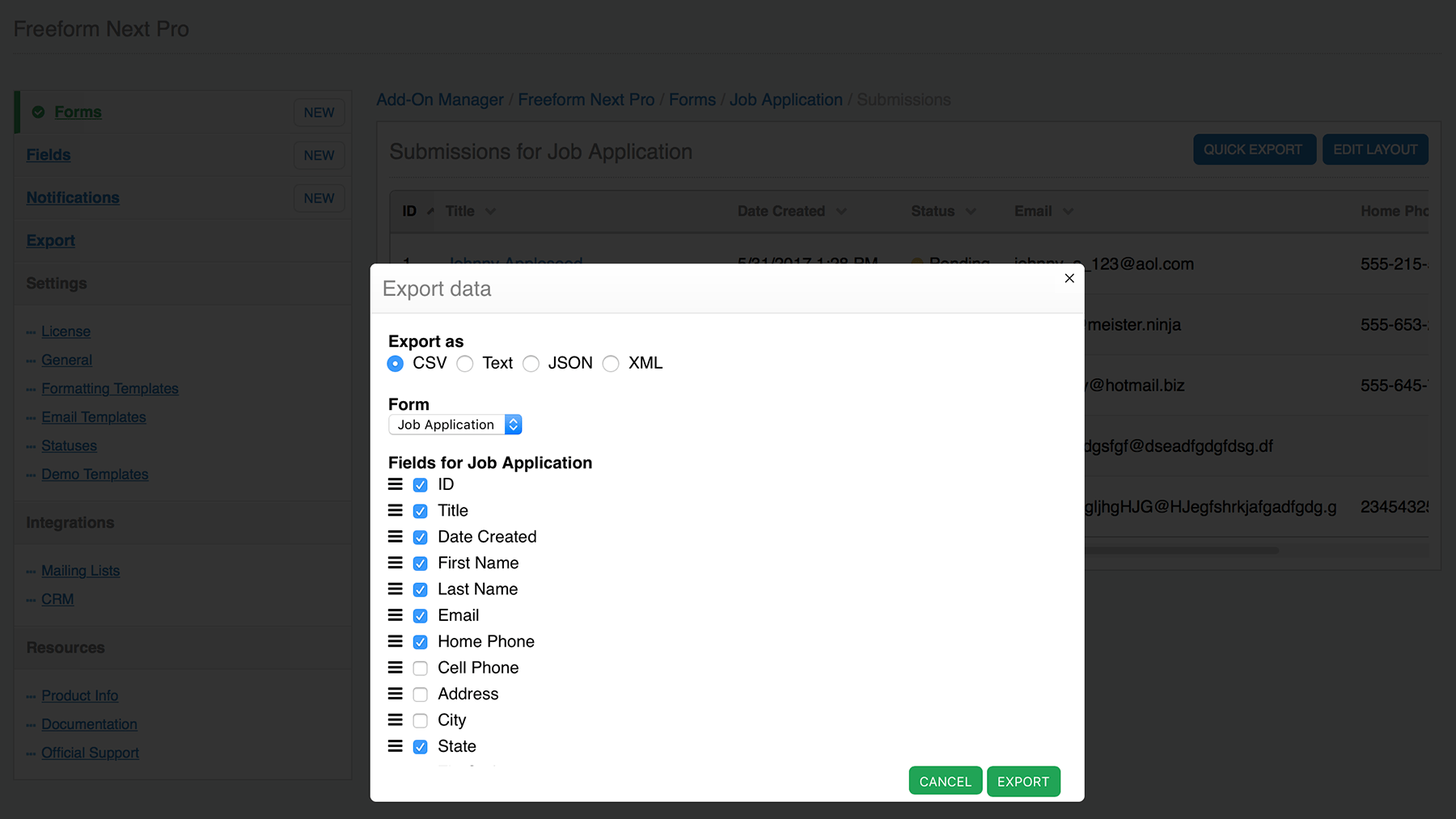Enable the Cell Phone field checkbox
This screenshot has width=1456, height=819.
[x=420, y=668]
